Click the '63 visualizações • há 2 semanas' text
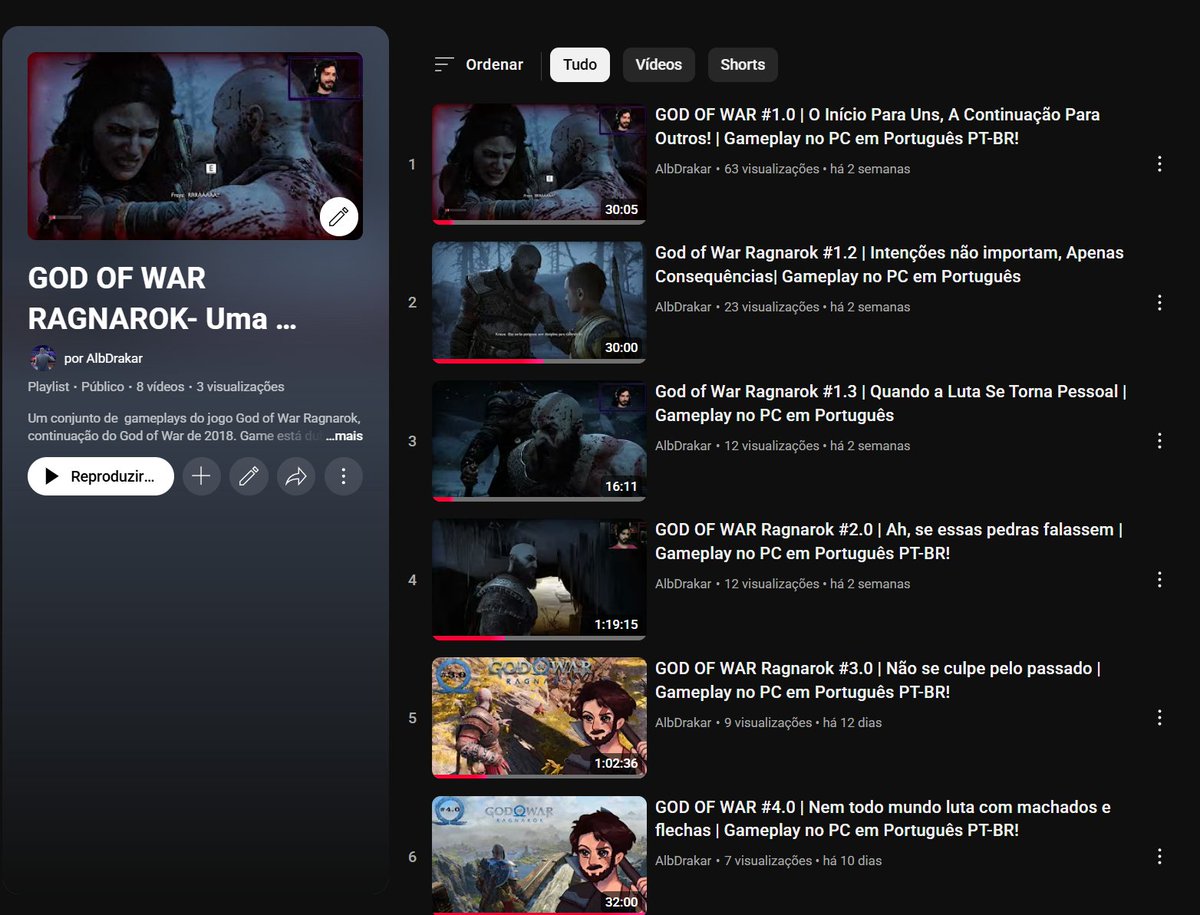The height and width of the screenshot is (915, 1200). [817, 169]
